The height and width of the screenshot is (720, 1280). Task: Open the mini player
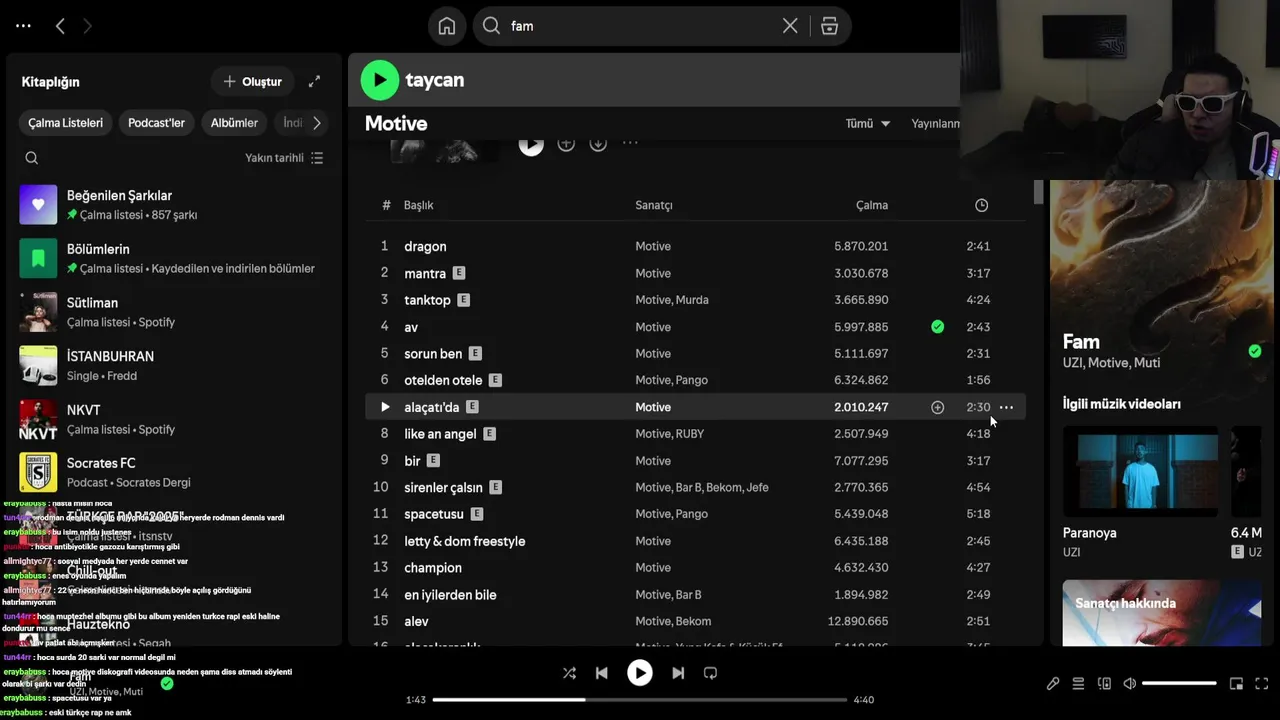[x=1236, y=684]
